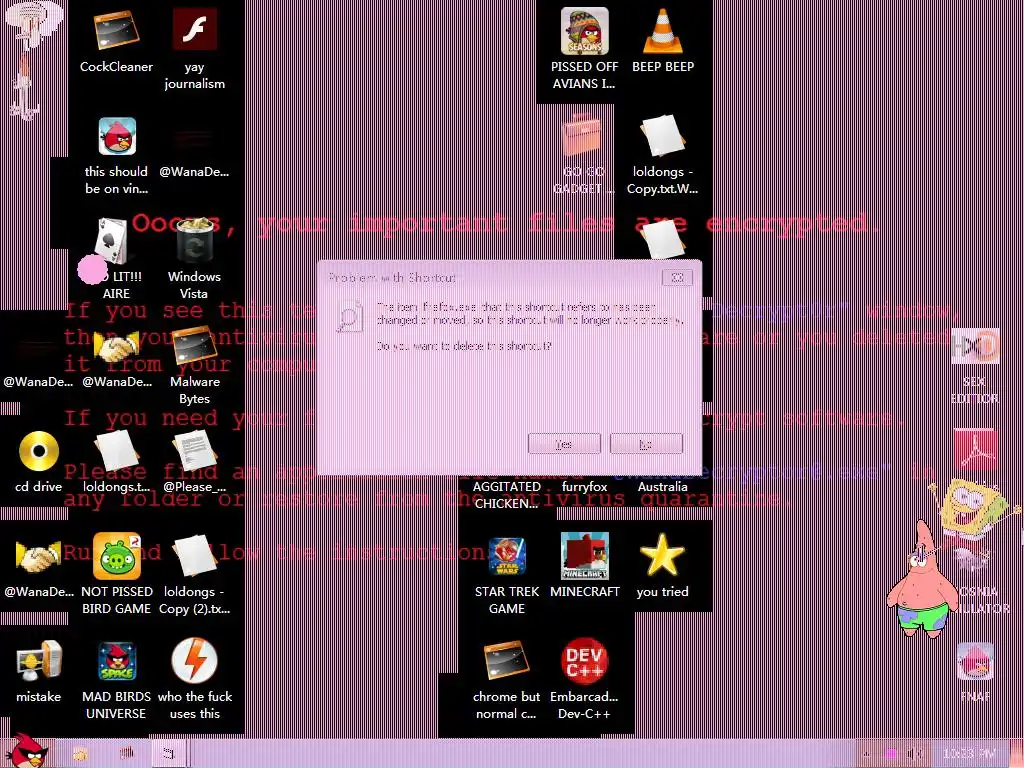Open the CockCleaner desktop shortcut
This screenshot has height=768, width=1024.
point(116,31)
